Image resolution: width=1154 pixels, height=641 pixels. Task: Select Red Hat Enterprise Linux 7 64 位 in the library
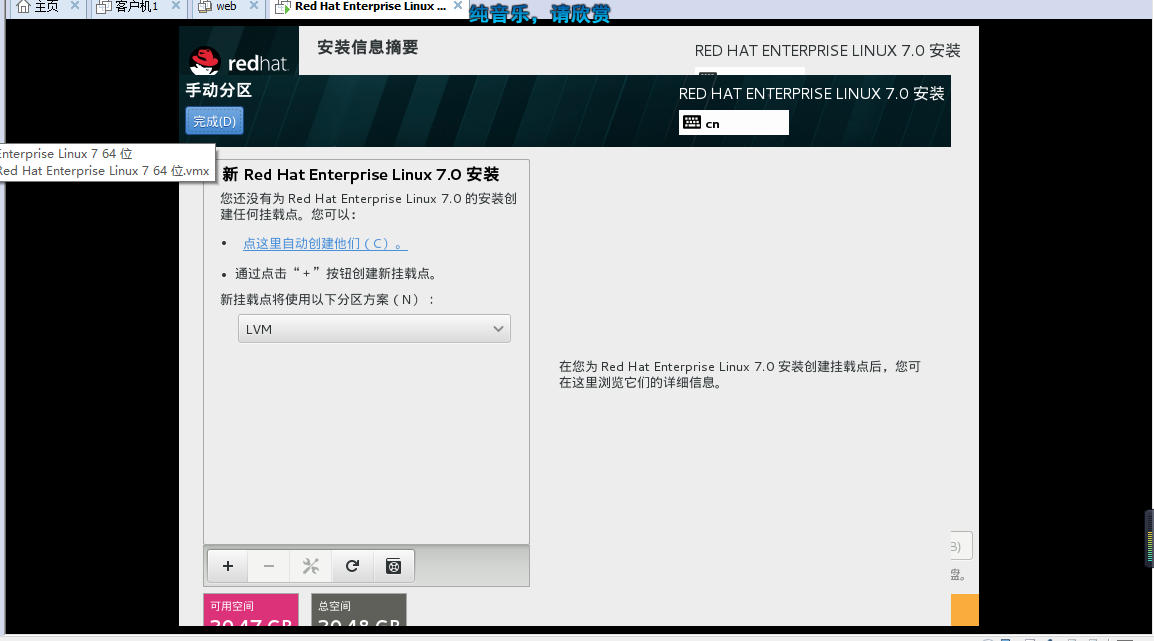(x=67, y=153)
